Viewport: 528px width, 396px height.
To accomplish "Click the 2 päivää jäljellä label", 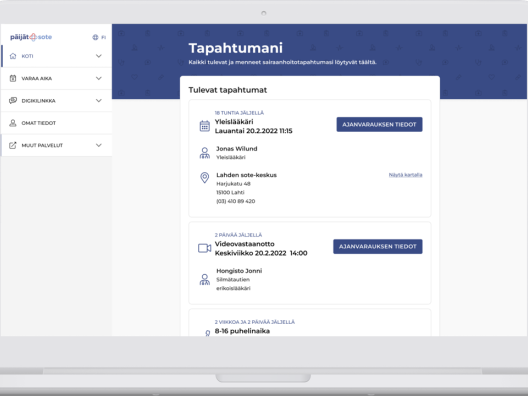I will [238, 235].
